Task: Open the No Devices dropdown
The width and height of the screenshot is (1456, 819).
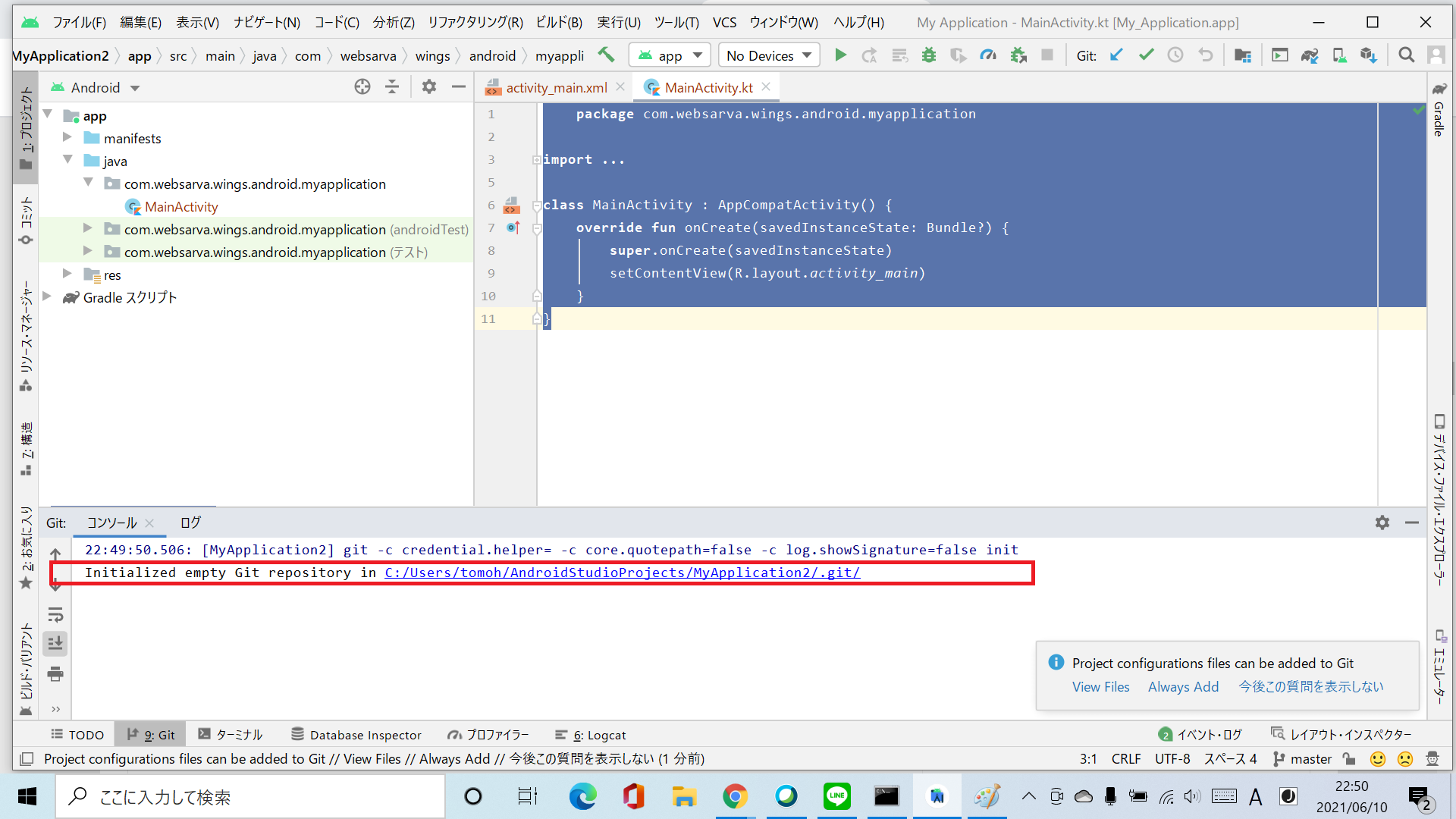Action: point(768,55)
